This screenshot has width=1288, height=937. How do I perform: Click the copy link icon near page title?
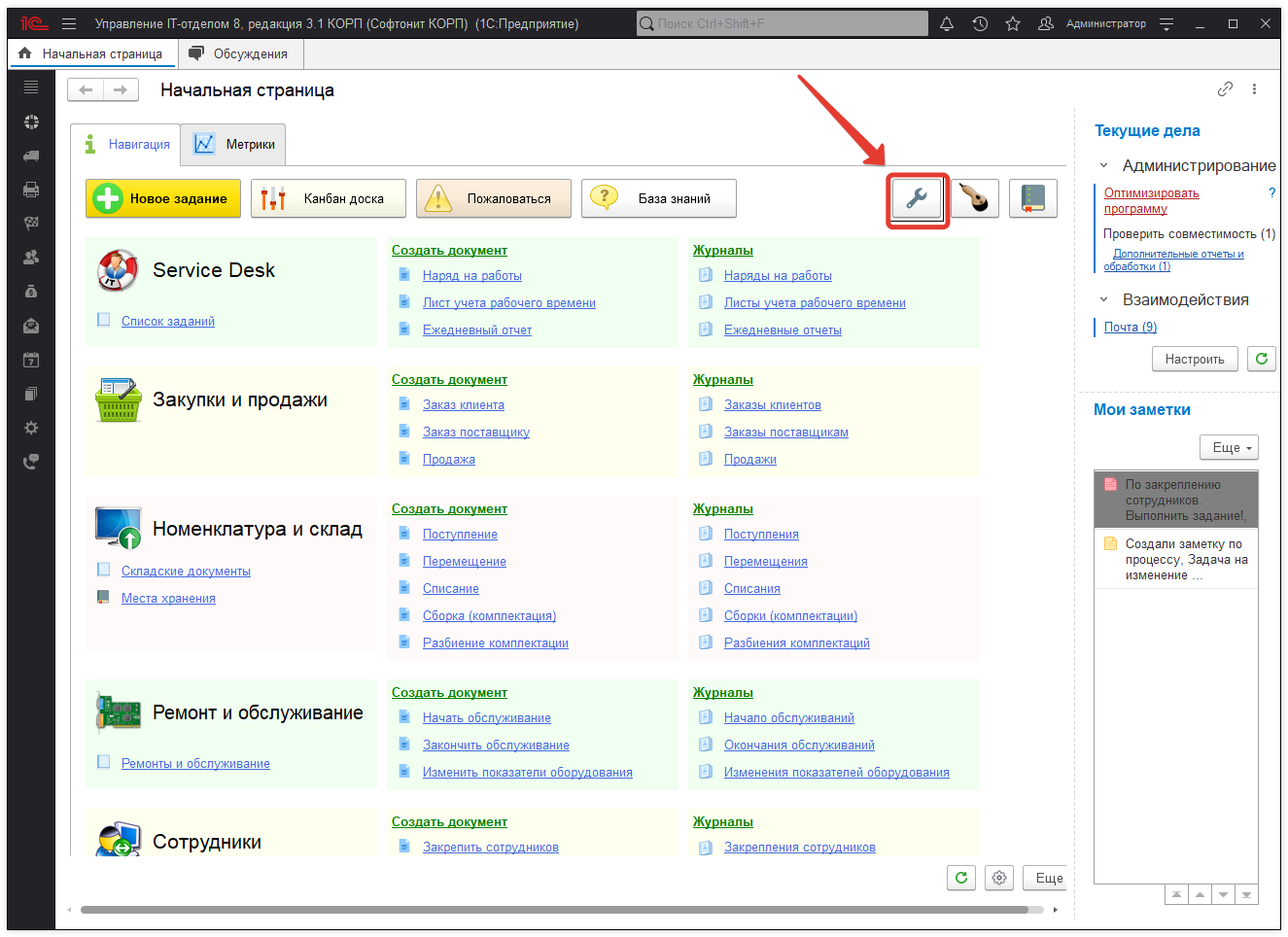coord(1225,89)
